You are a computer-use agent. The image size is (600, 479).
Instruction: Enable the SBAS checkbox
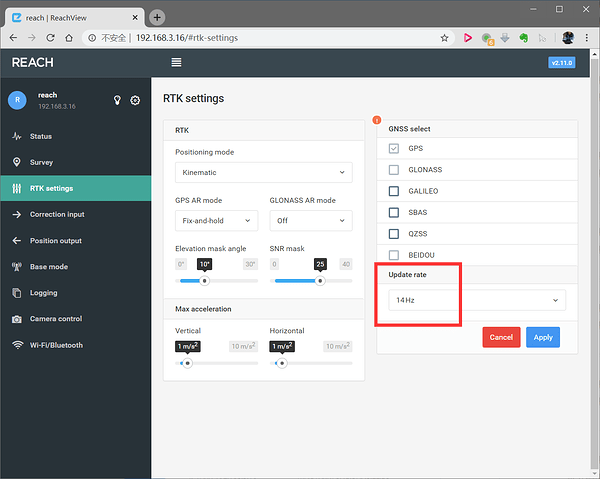click(x=394, y=212)
